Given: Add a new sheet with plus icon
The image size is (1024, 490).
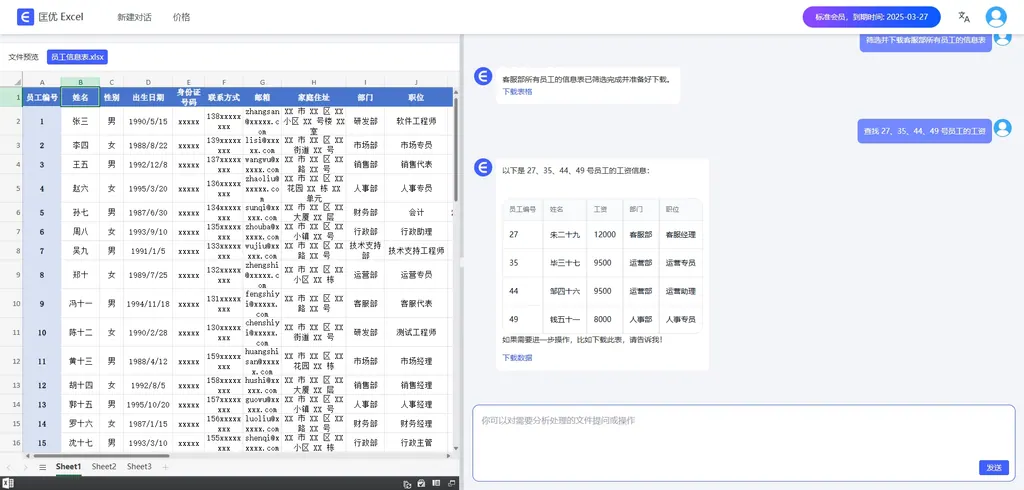Looking at the screenshot, I should coord(166,467).
